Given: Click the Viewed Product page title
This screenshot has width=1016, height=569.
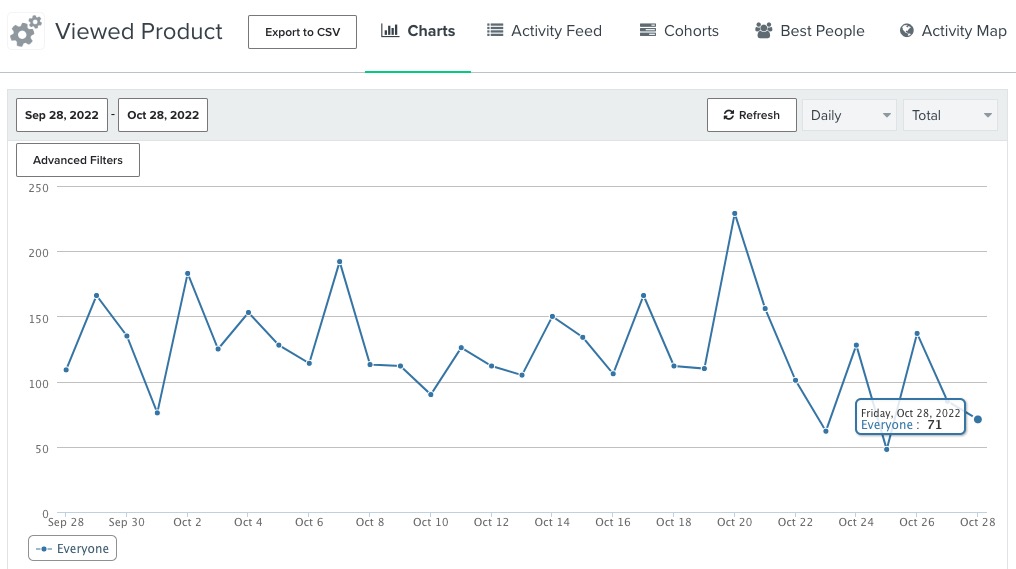Looking at the screenshot, I should (x=139, y=31).
